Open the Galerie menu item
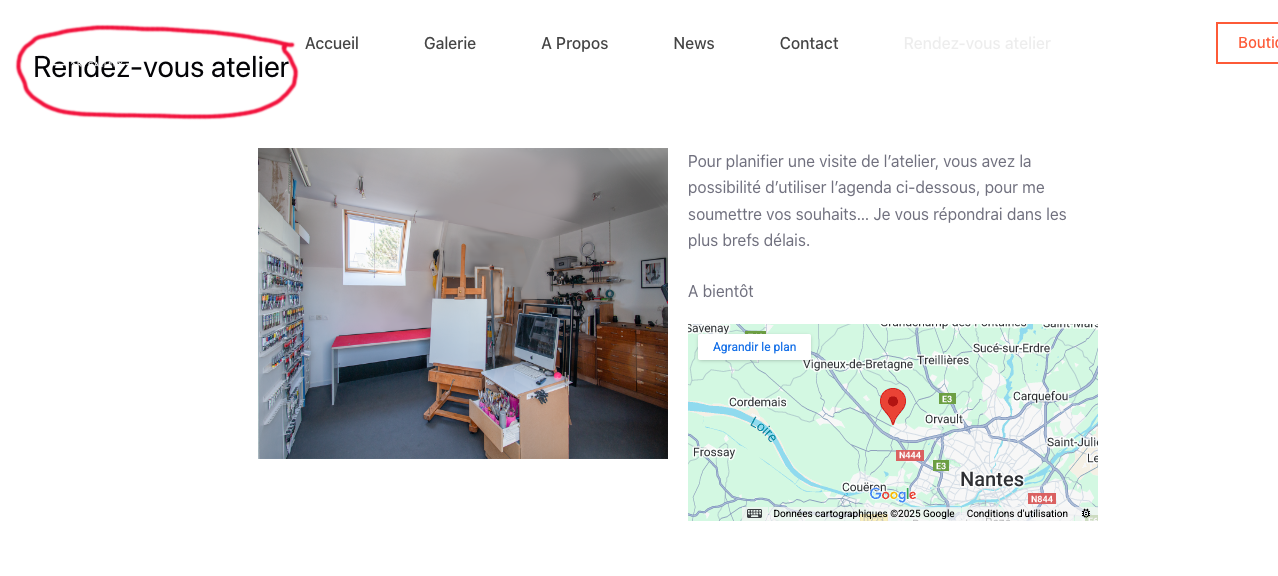Screen dimensions: 1278x576 [450, 44]
